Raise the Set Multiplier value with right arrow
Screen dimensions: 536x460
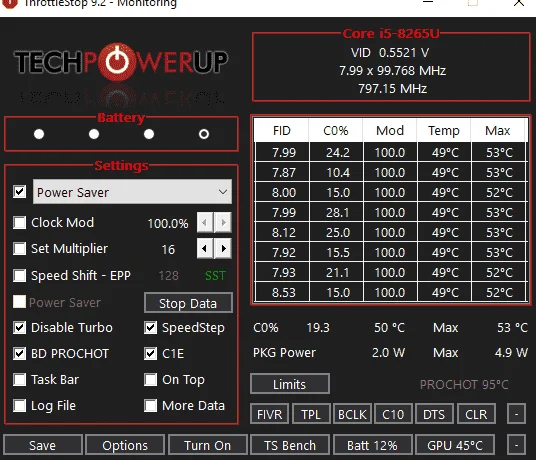(223, 248)
